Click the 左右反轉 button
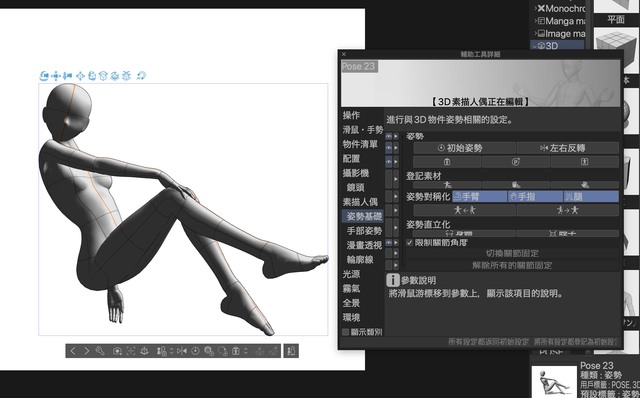This screenshot has width=640, height=398. (x=568, y=148)
